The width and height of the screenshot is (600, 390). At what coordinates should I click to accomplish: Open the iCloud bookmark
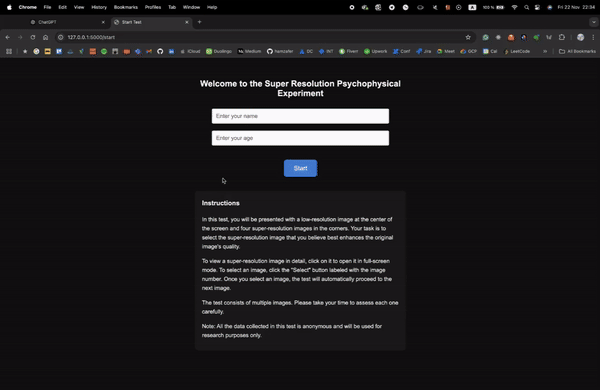(x=191, y=51)
